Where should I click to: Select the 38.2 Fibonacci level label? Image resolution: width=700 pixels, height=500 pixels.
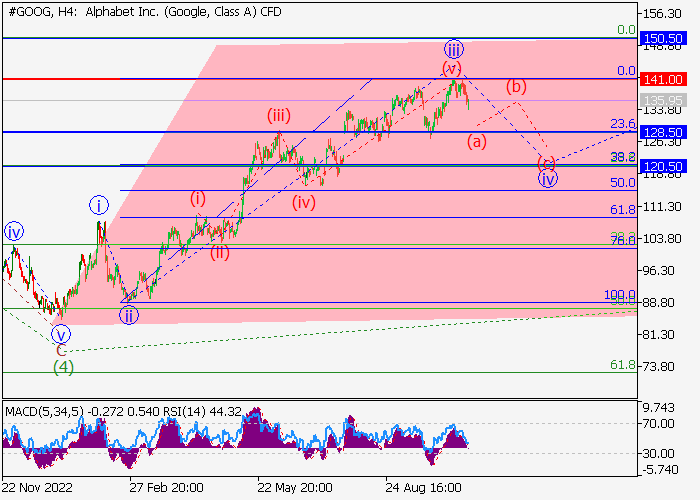click(623, 157)
